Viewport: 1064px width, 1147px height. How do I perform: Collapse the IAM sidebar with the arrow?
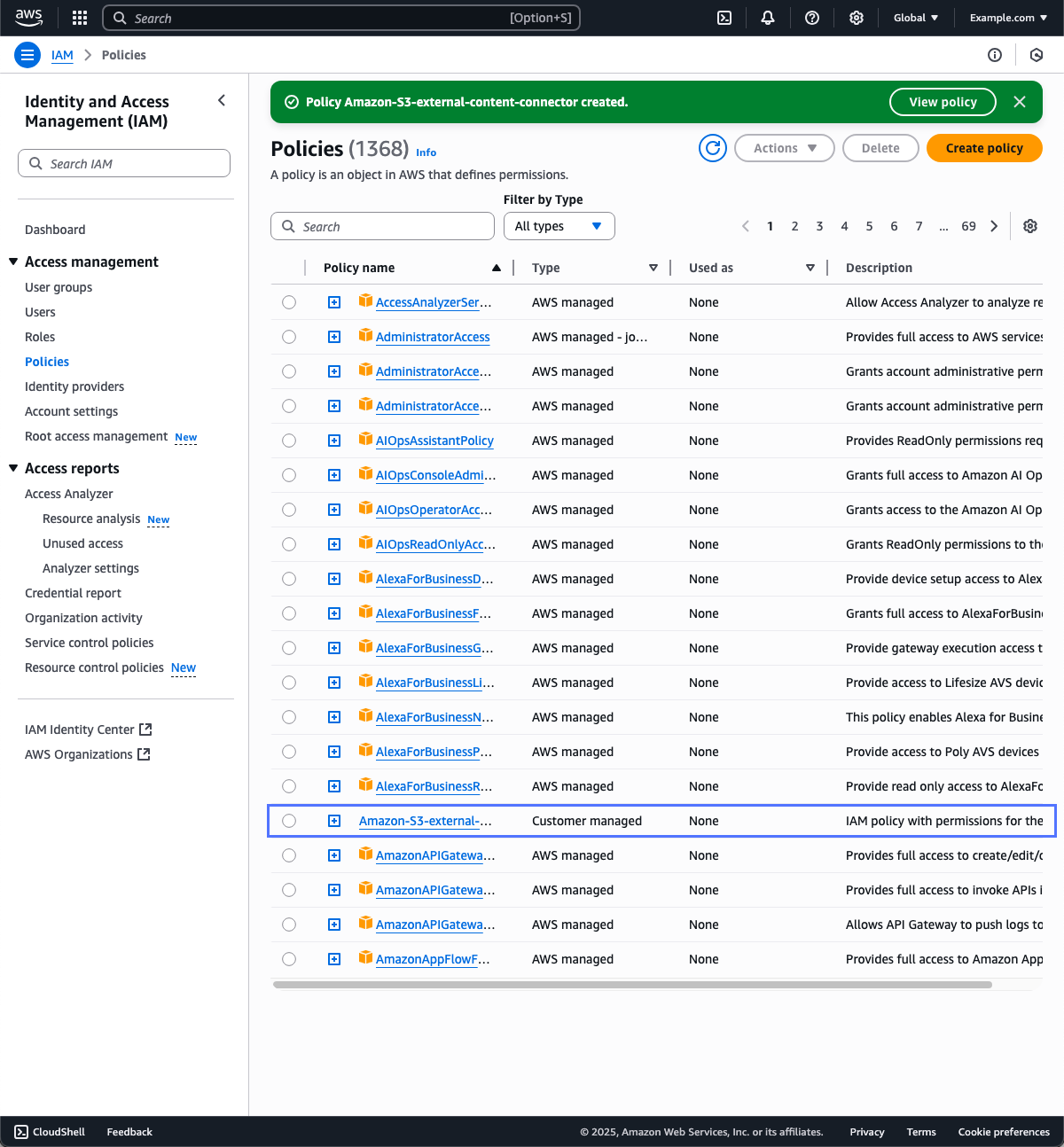pos(222,101)
